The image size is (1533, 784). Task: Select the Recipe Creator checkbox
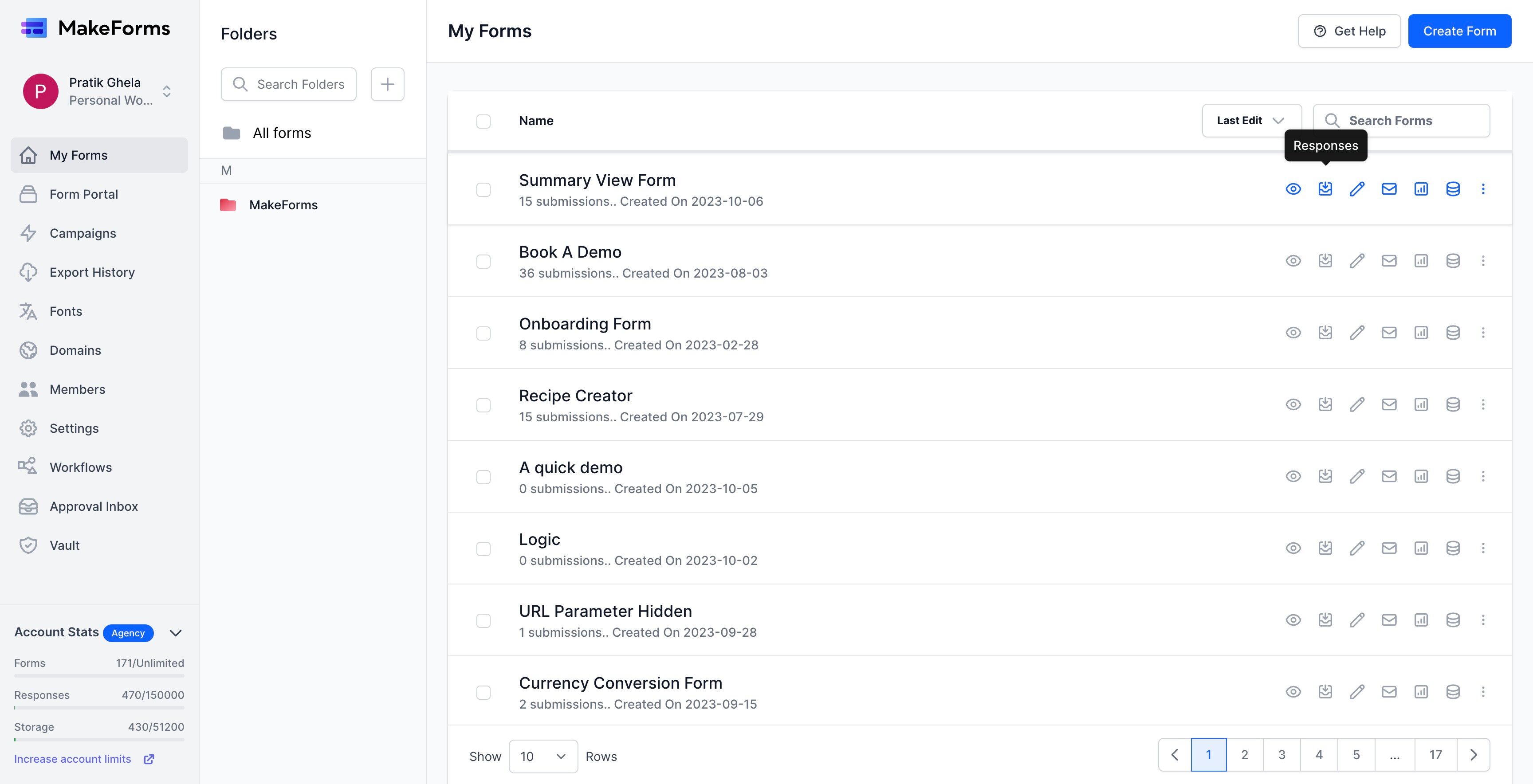[483, 406]
